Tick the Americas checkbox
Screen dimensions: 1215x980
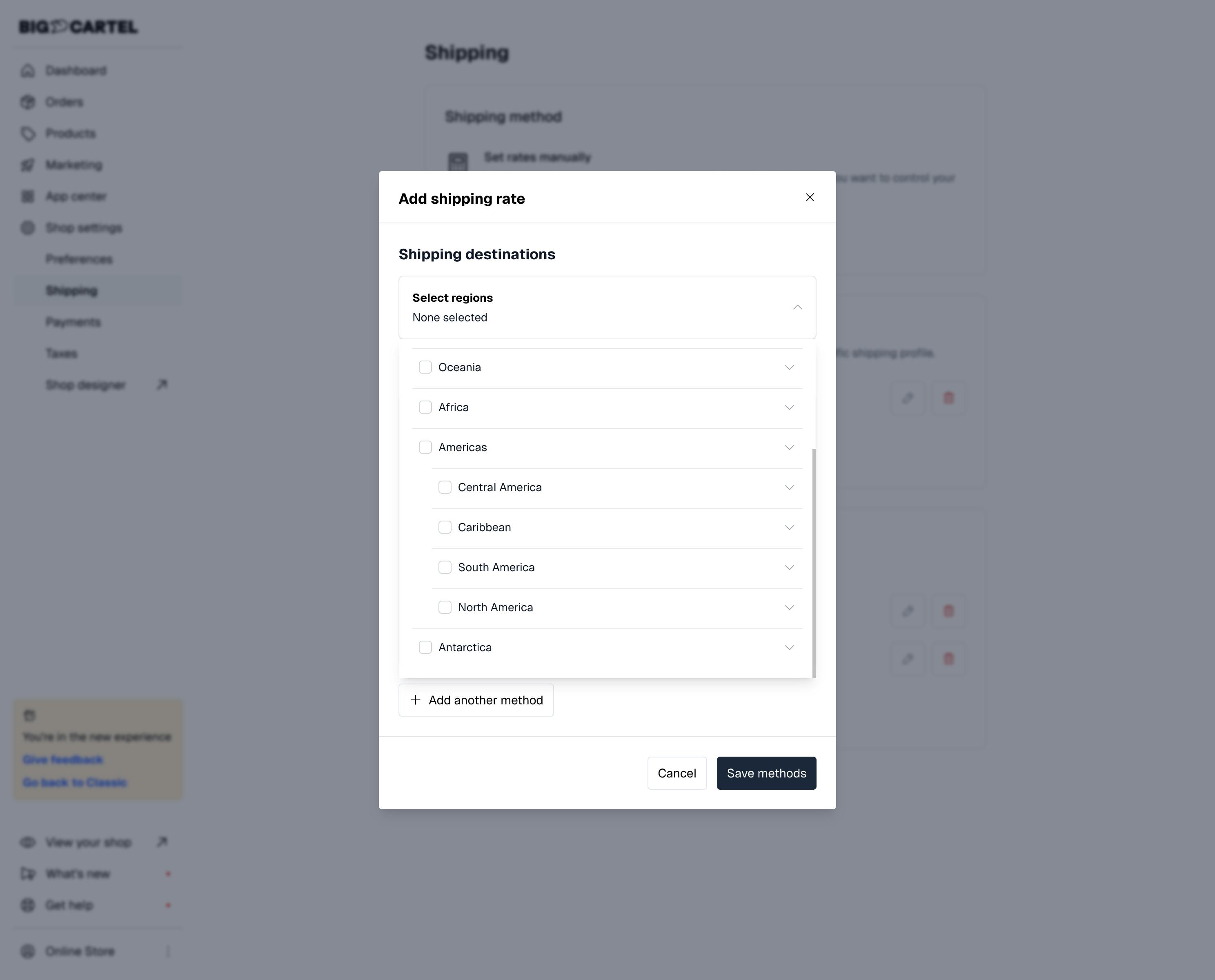point(425,447)
